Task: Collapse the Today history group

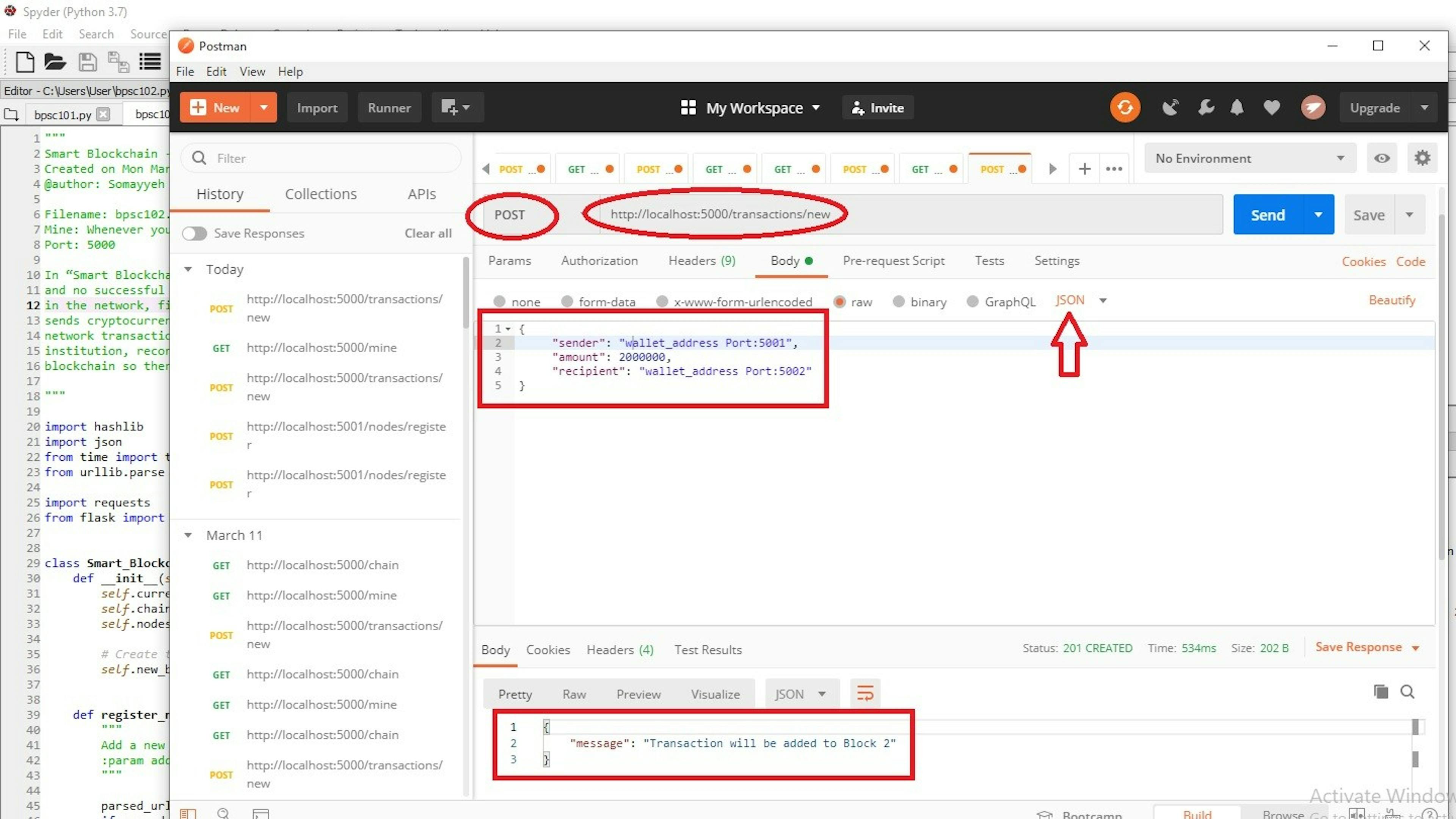Action: tap(188, 269)
